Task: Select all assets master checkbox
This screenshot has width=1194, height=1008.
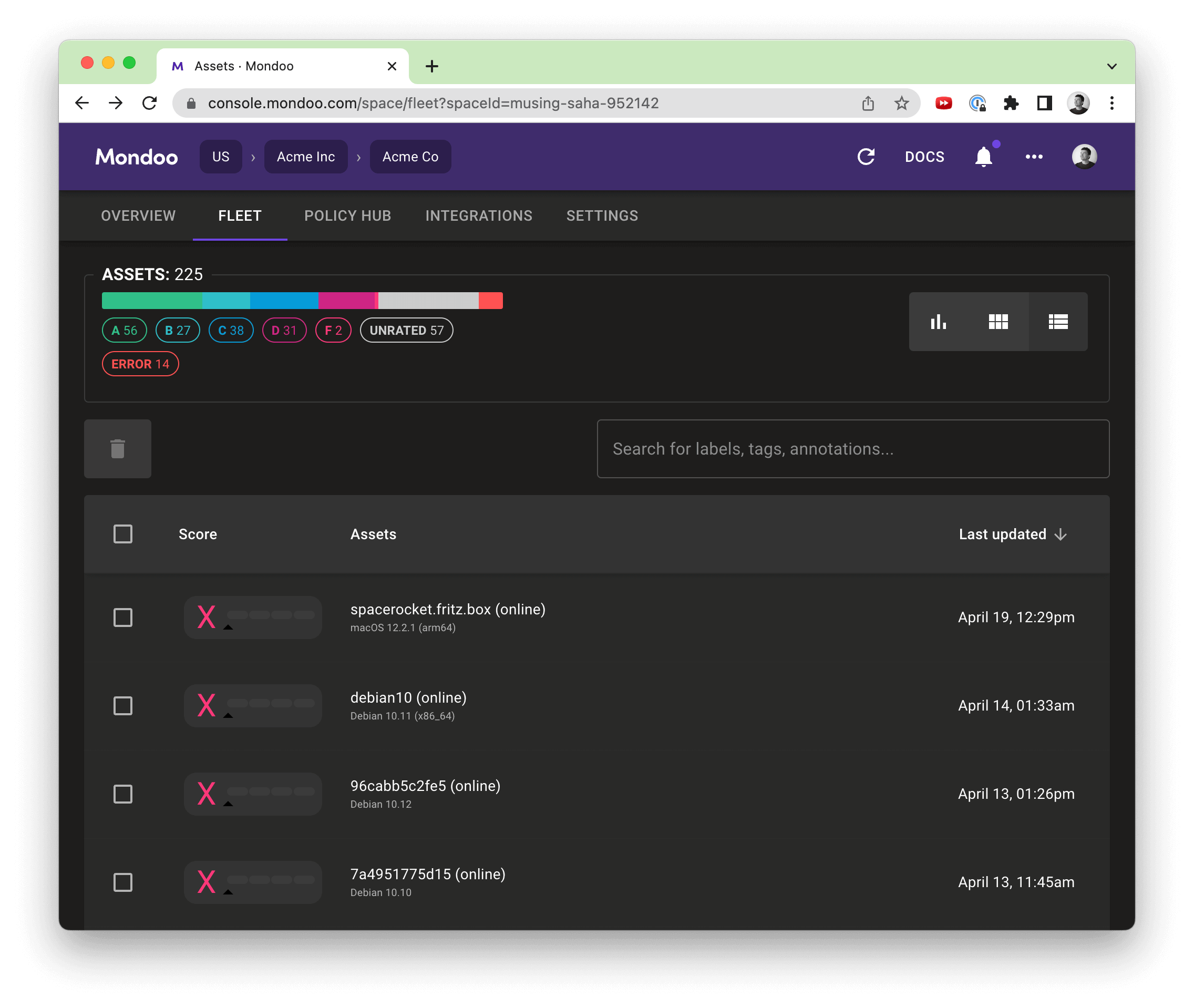Action: (123, 533)
